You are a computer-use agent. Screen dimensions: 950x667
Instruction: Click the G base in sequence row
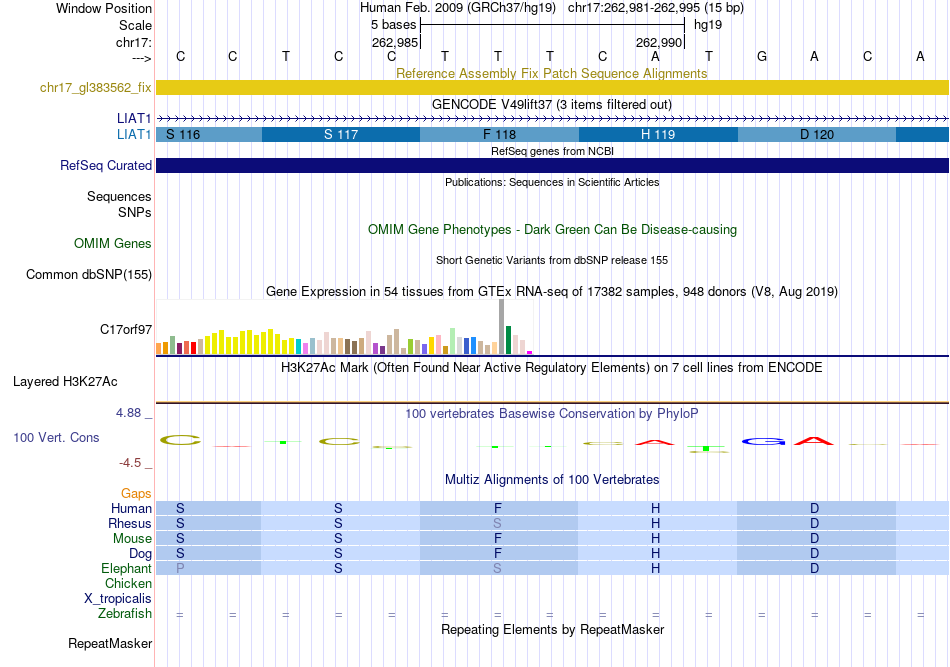762,57
